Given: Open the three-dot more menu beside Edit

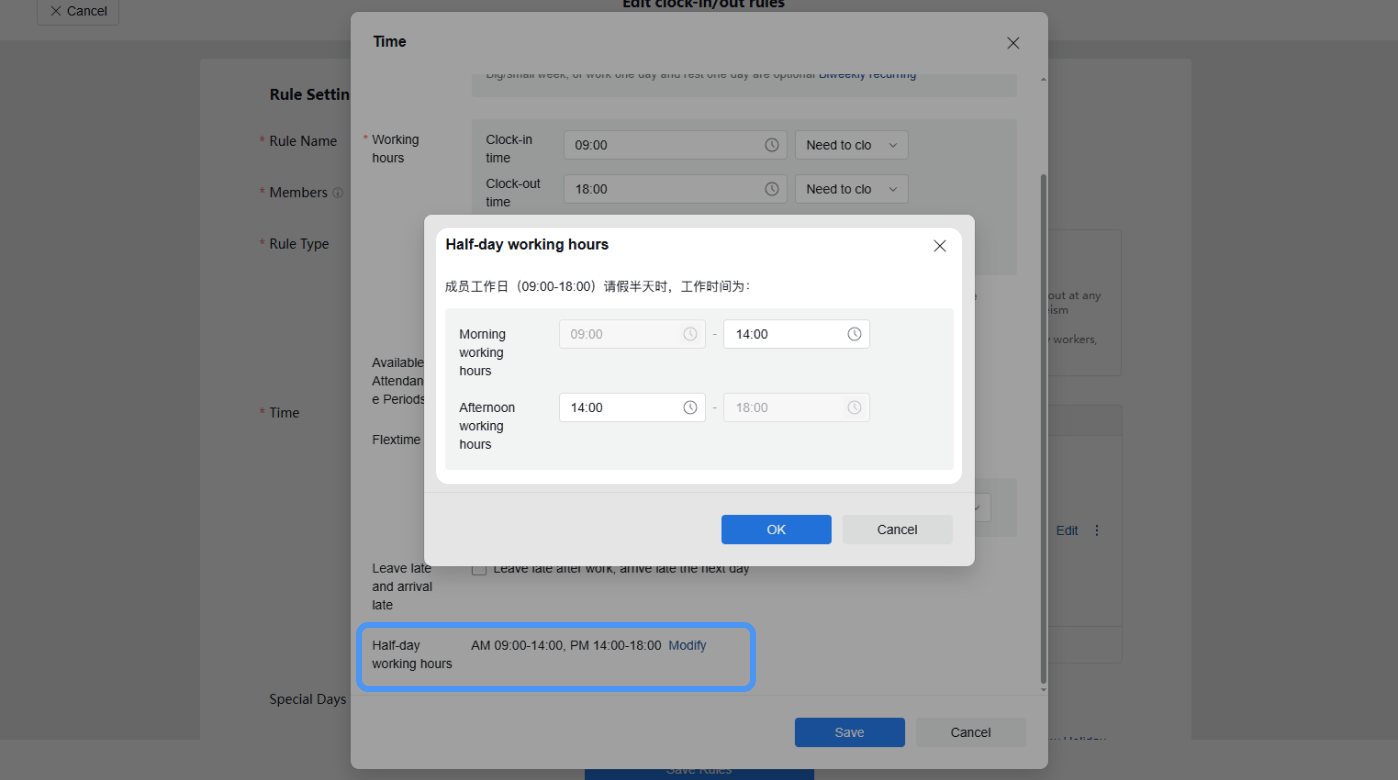Looking at the screenshot, I should click(x=1097, y=531).
